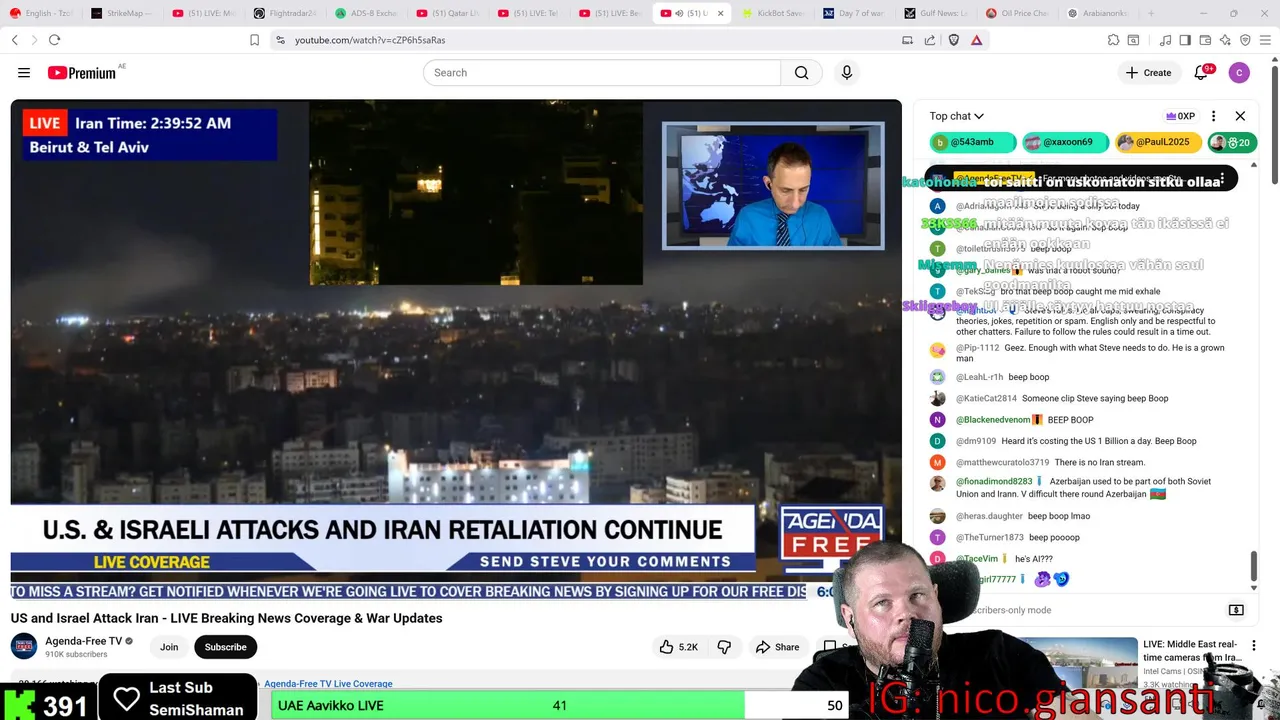
Task: Toggle the browser sidebar panel icon
Action: pyautogui.click(x=1185, y=40)
